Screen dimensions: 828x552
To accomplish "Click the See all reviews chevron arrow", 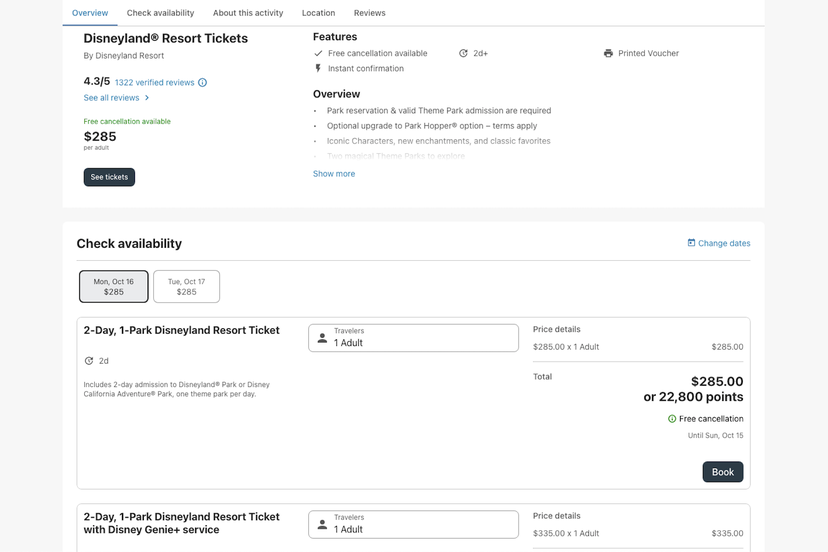I will point(147,98).
